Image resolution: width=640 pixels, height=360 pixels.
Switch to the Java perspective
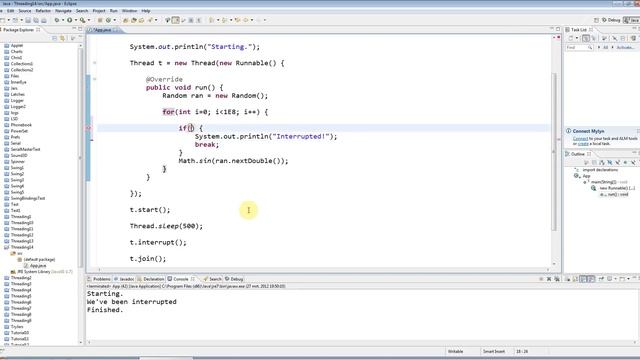(x=631, y=20)
